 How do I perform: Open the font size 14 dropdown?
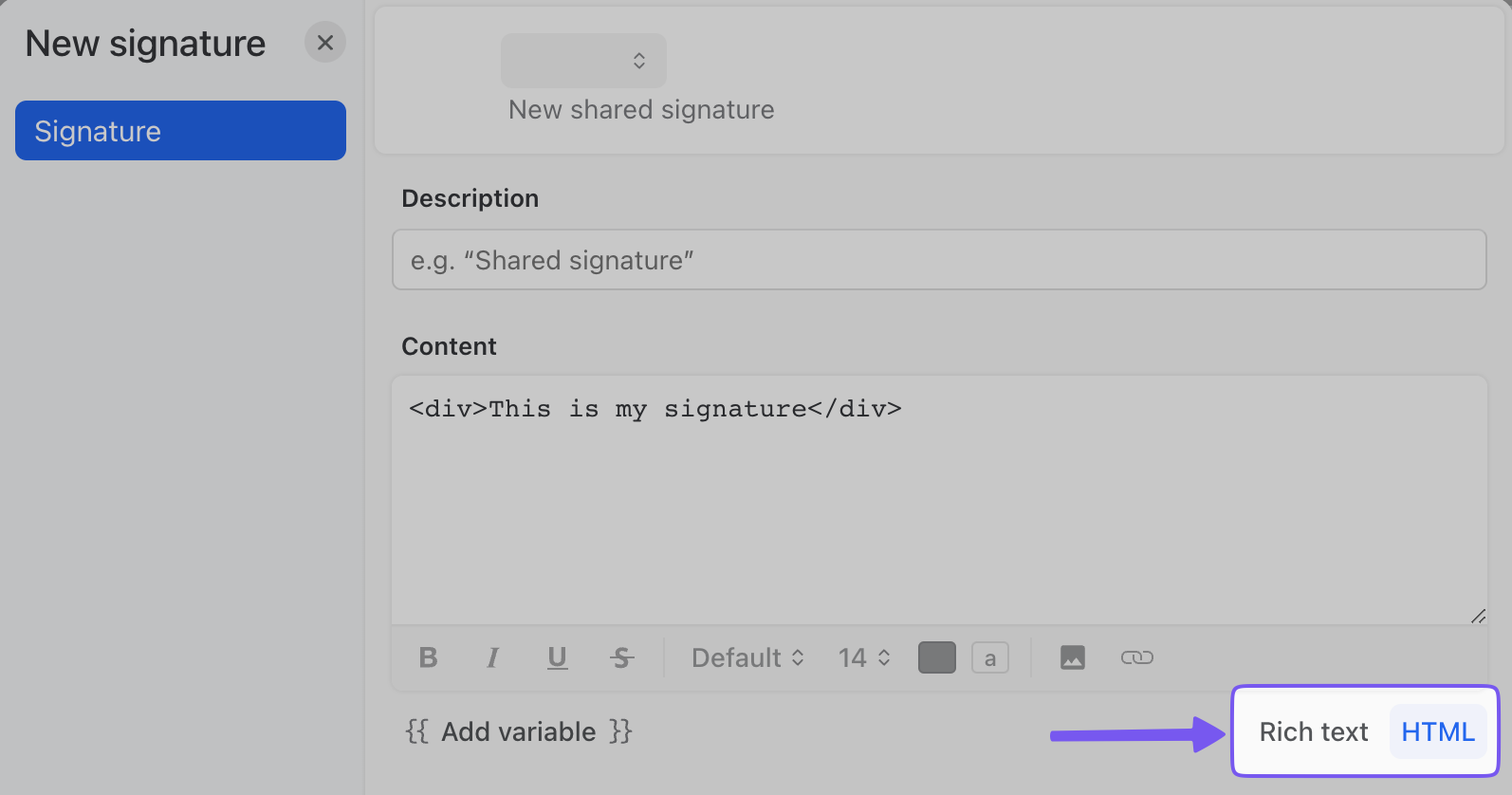(x=862, y=657)
